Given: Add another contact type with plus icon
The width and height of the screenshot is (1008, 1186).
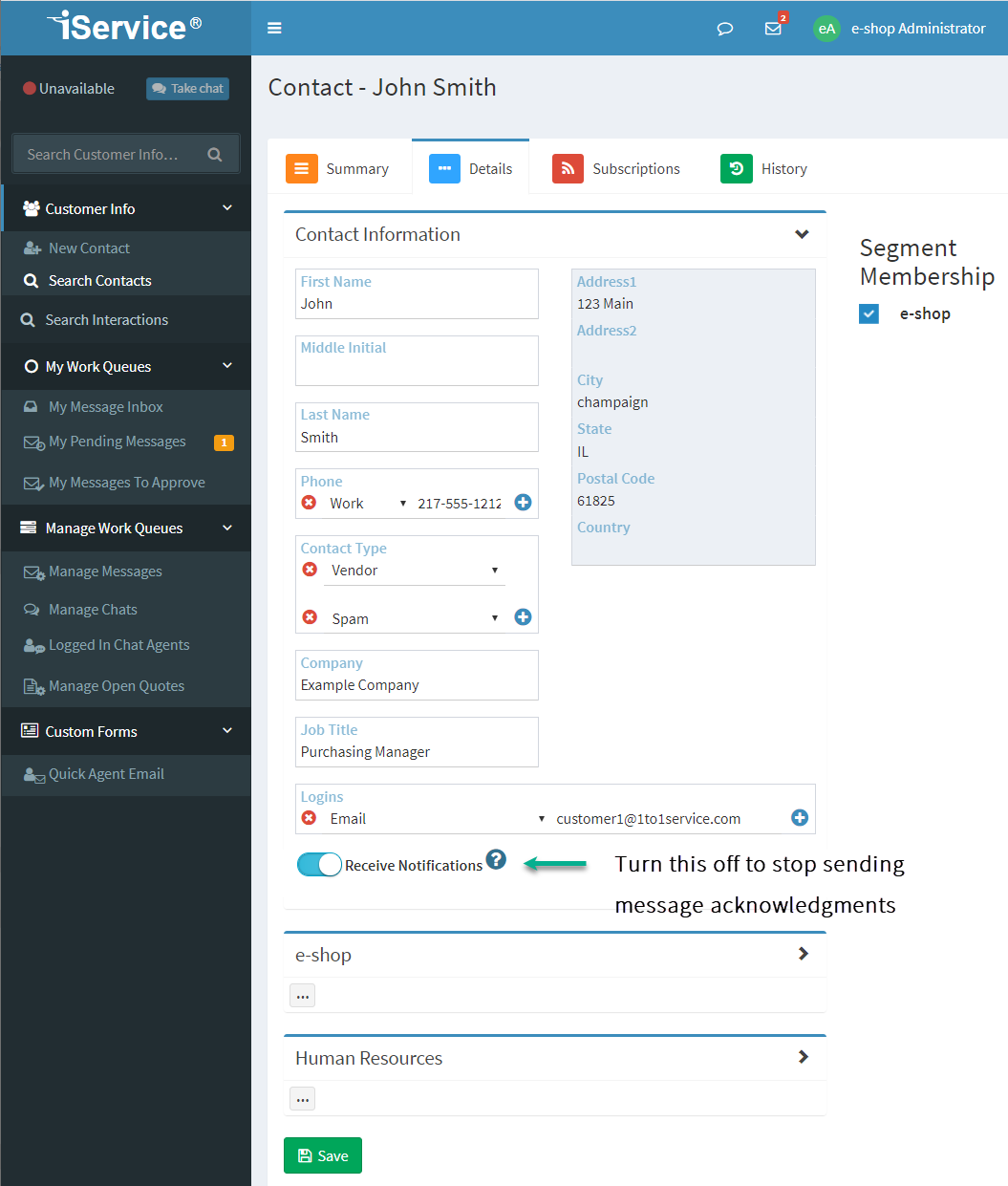Looking at the screenshot, I should 523,617.
